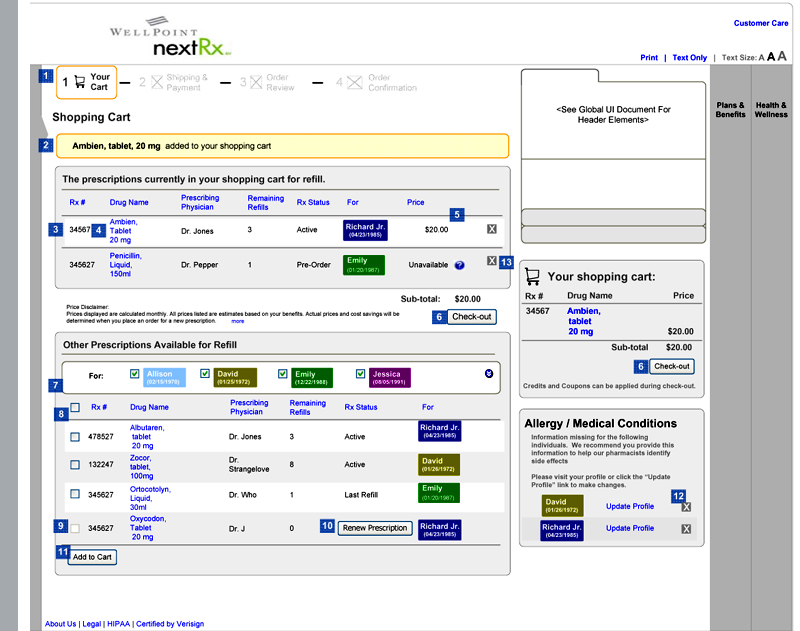
Task: Toggle the Allison family member checkbox
Action: click(x=135, y=374)
